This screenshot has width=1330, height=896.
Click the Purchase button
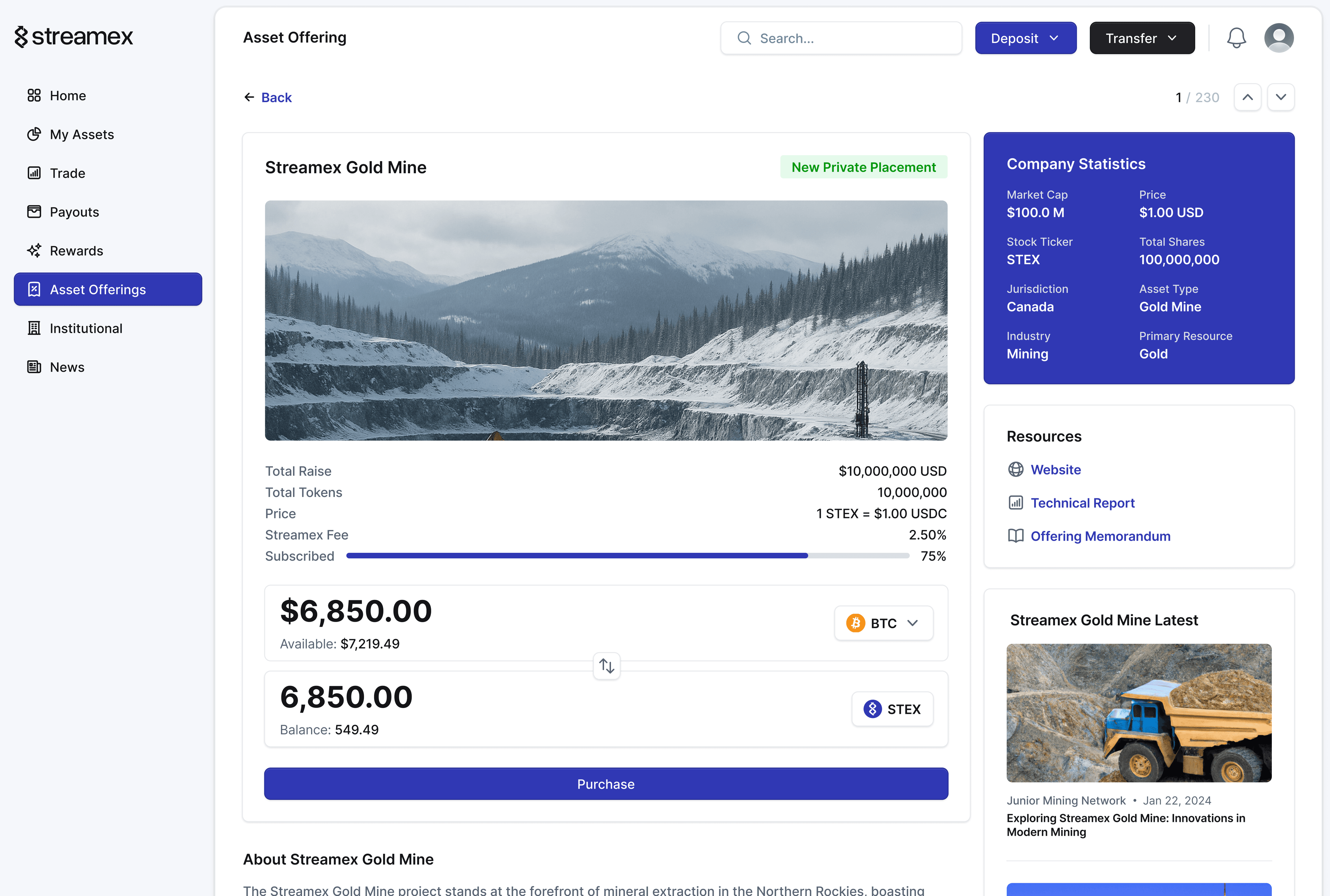coord(606,784)
